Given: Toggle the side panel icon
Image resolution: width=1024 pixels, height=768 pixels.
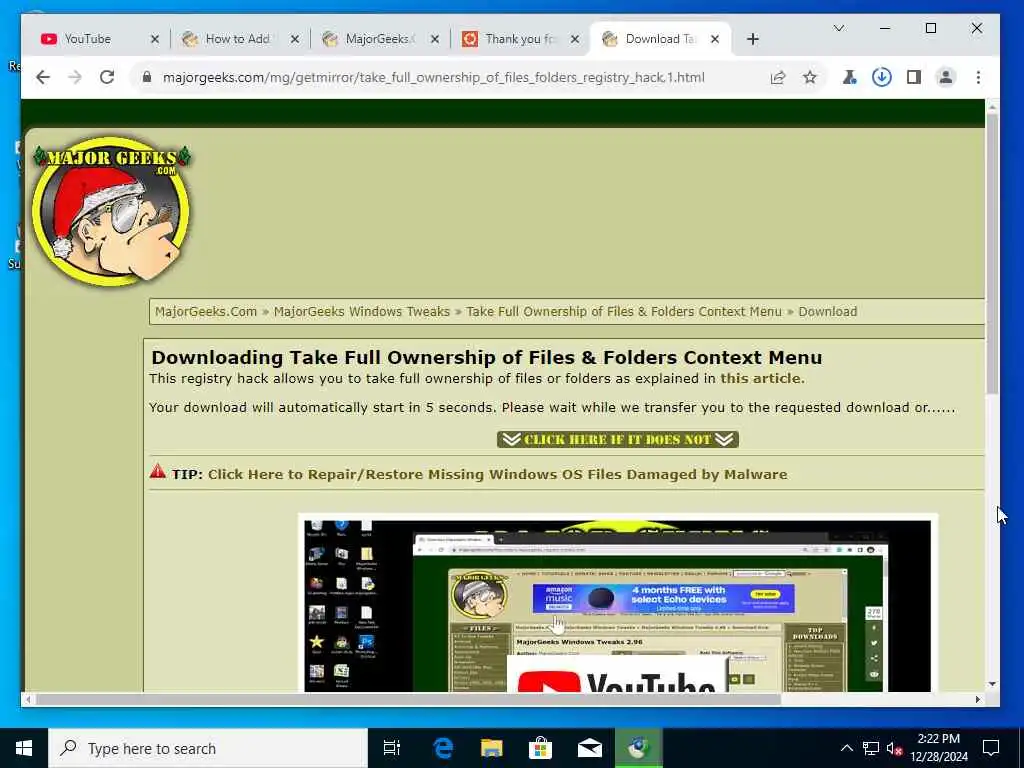Looking at the screenshot, I should tap(914, 78).
